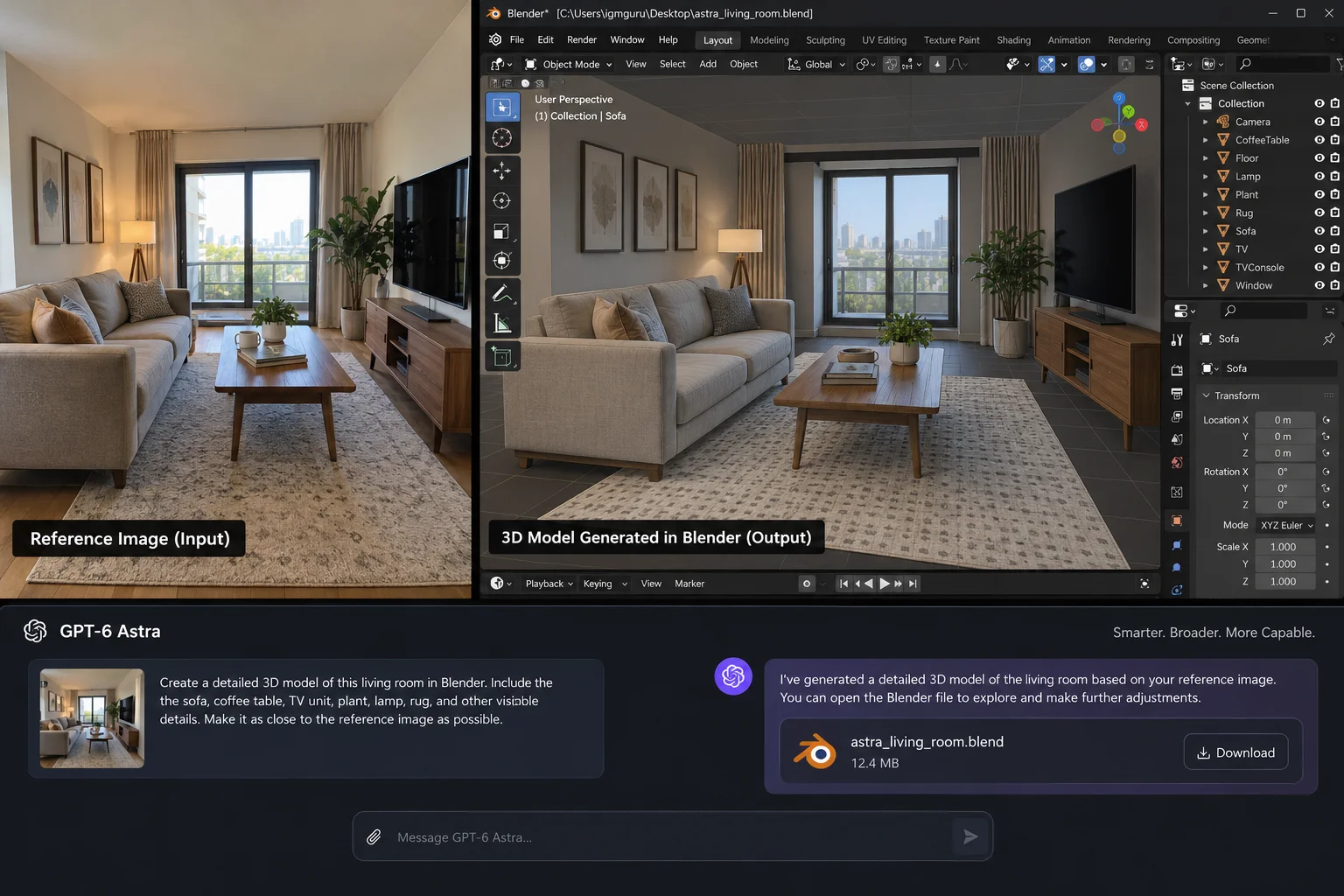Viewport: 1344px width, 896px height.
Task: Click the Blender file icon for astra_living_room.blend
Action: click(815, 752)
